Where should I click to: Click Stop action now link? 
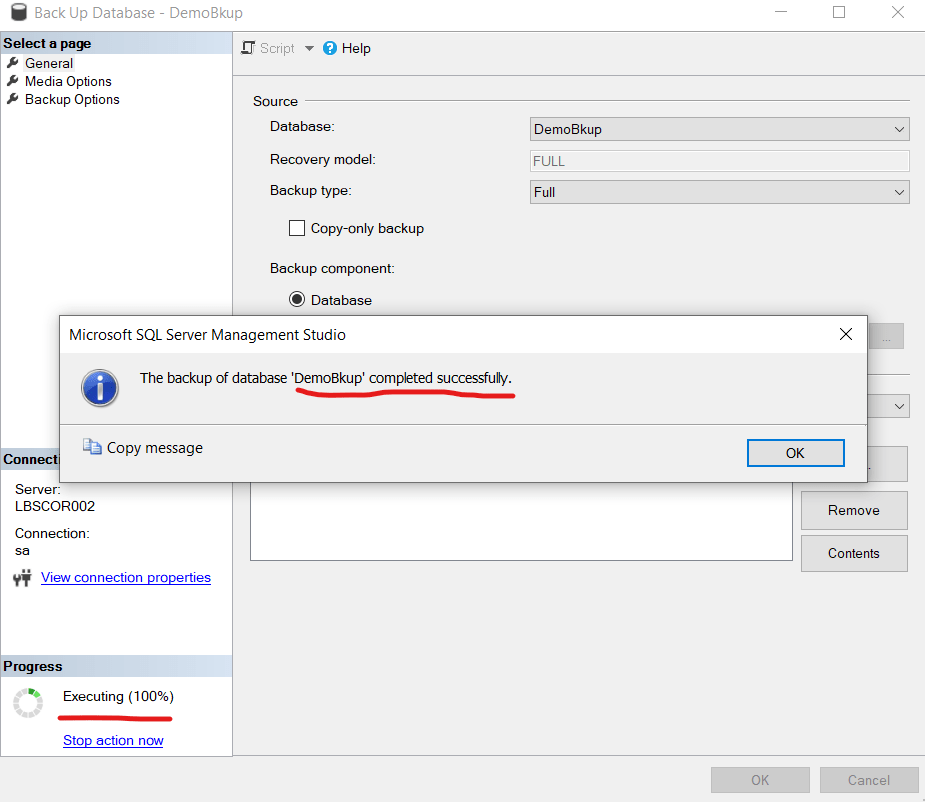(x=113, y=740)
